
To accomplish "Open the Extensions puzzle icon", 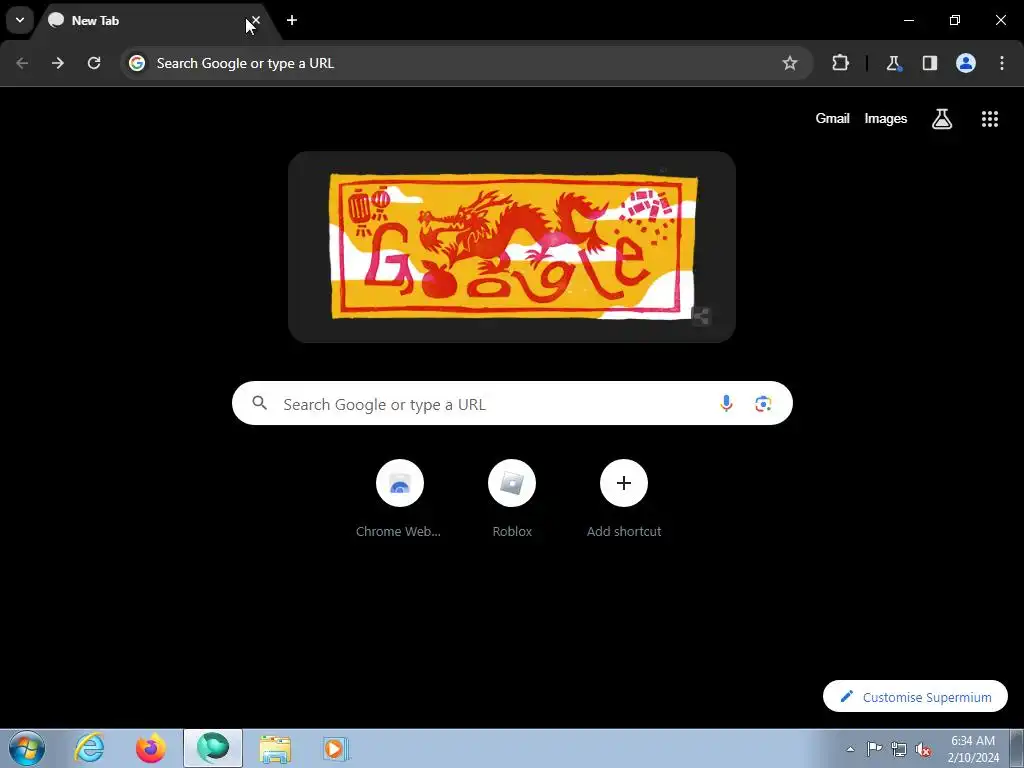I will click(840, 63).
